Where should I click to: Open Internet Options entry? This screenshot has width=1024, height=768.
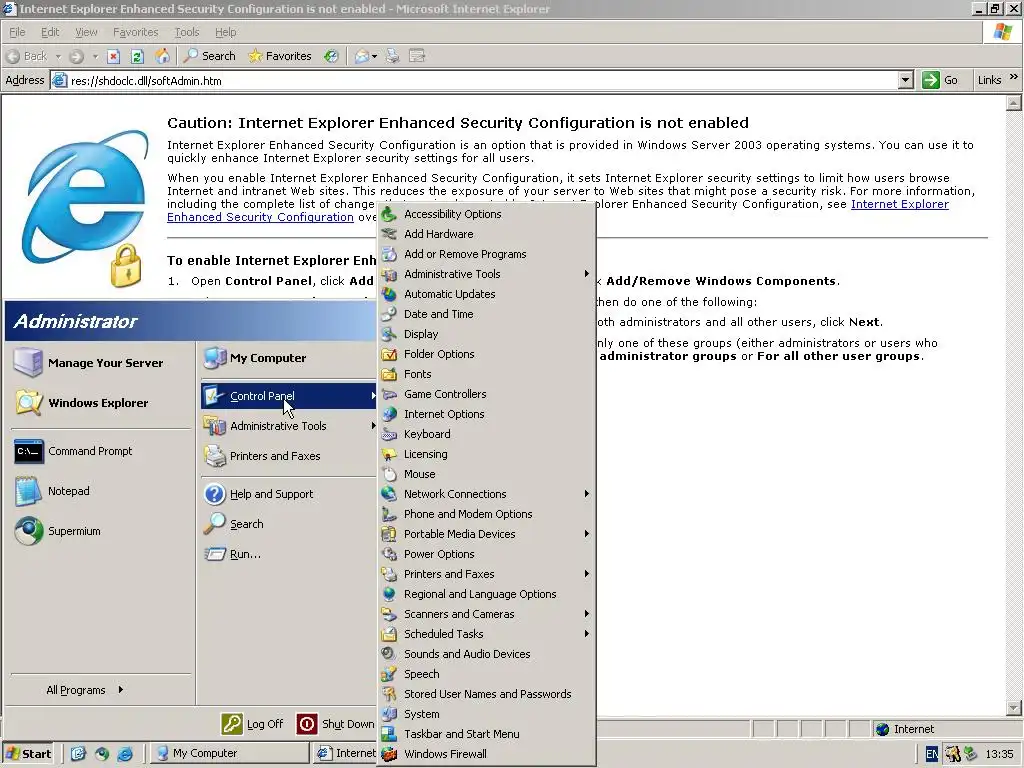coord(487,414)
